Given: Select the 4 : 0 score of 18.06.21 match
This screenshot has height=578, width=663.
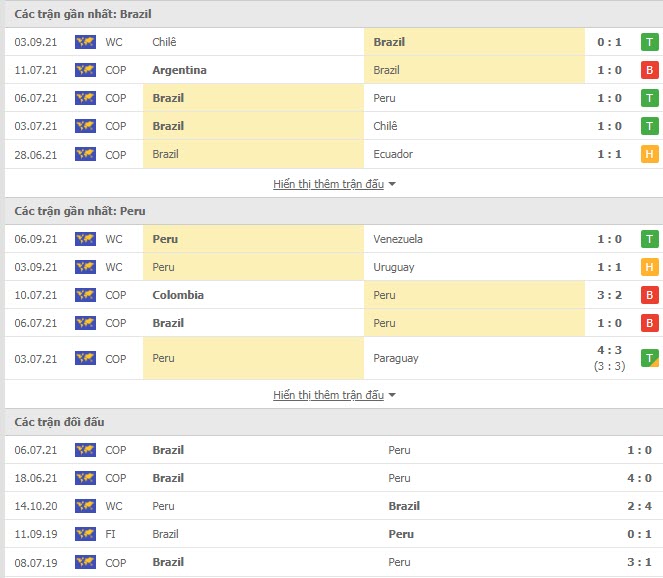Looking at the screenshot, I should pyautogui.click(x=639, y=478).
